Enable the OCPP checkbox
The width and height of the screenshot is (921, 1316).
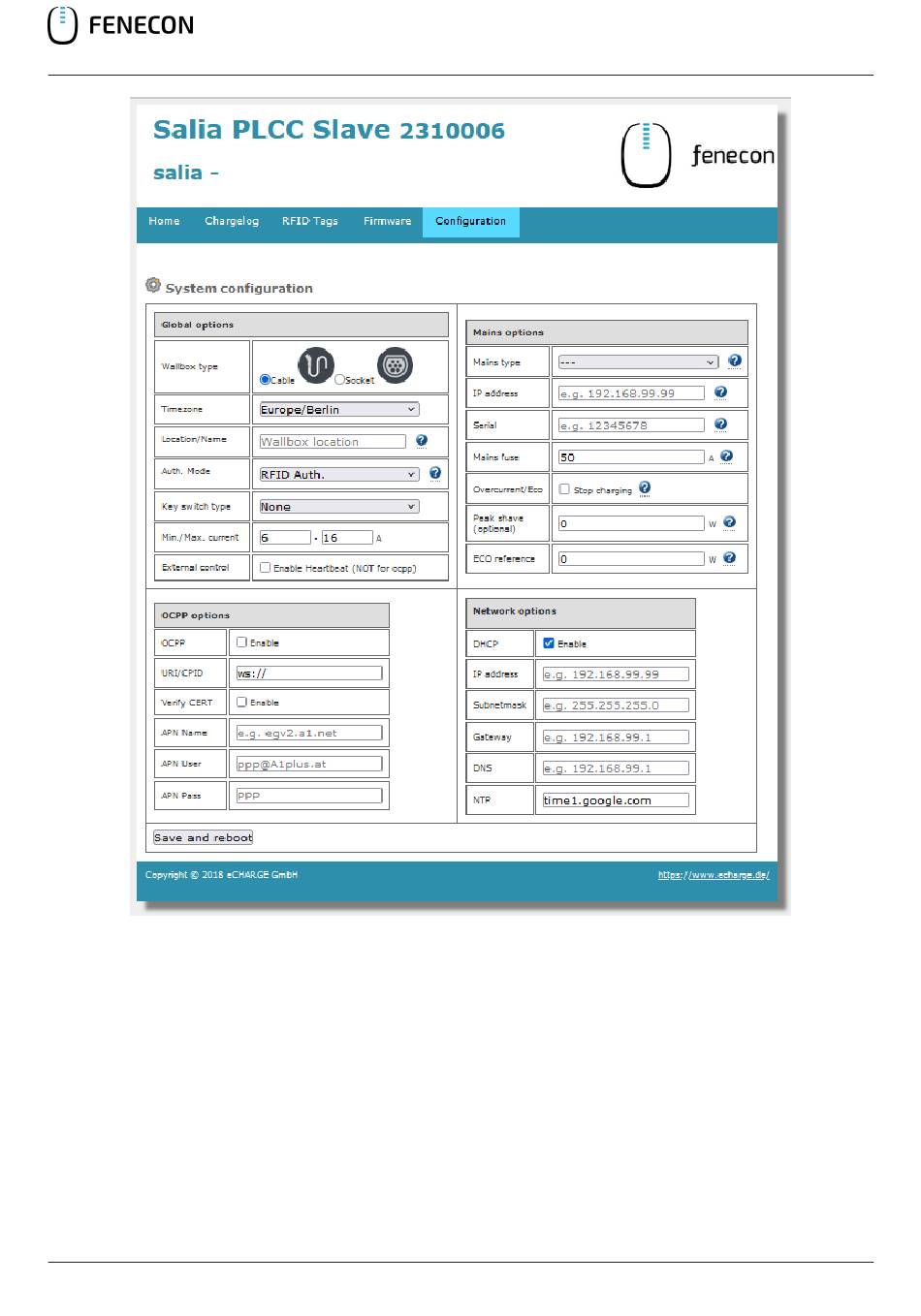coord(241,642)
